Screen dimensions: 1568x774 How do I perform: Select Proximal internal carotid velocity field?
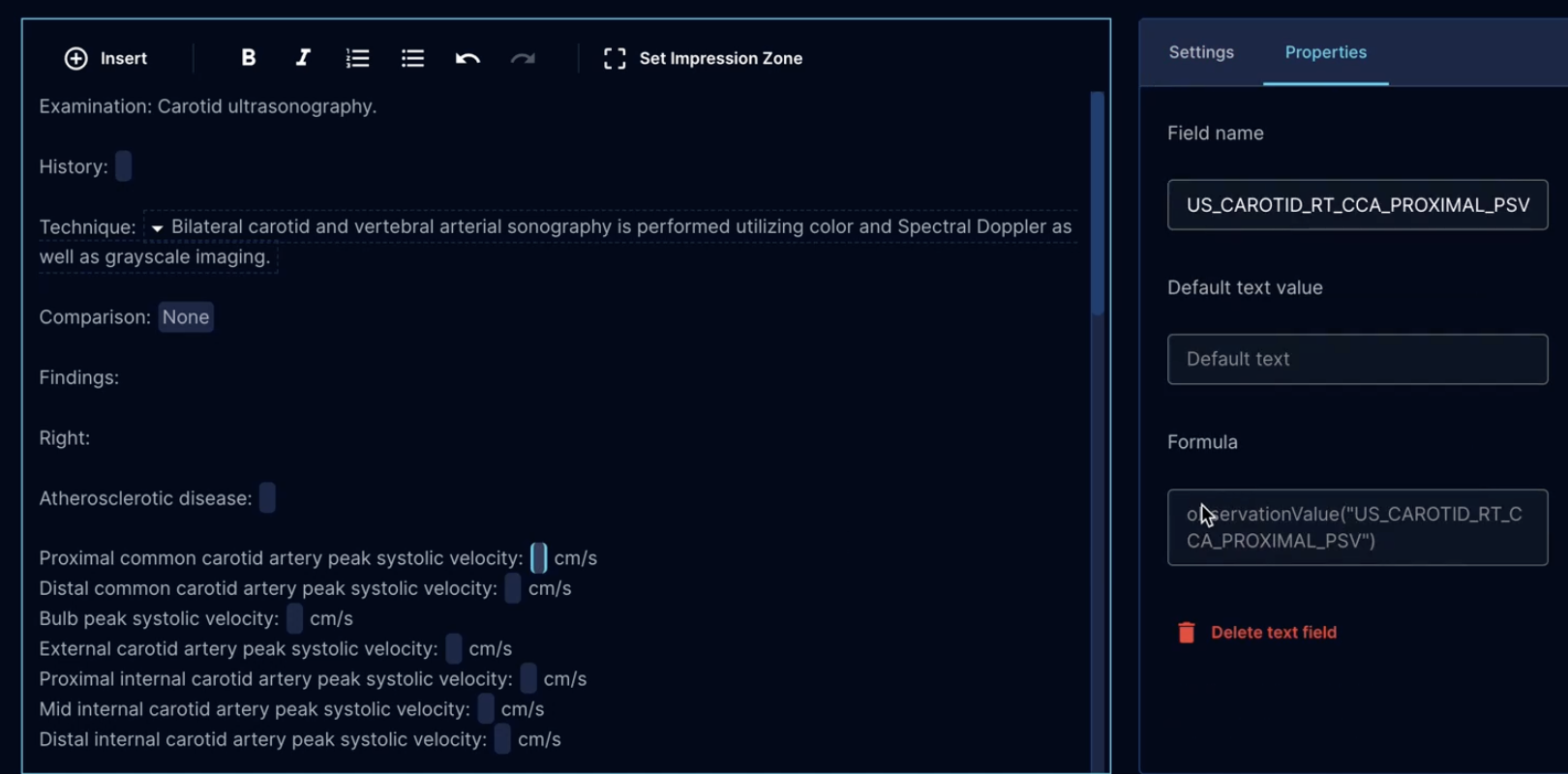pos(528,679)
